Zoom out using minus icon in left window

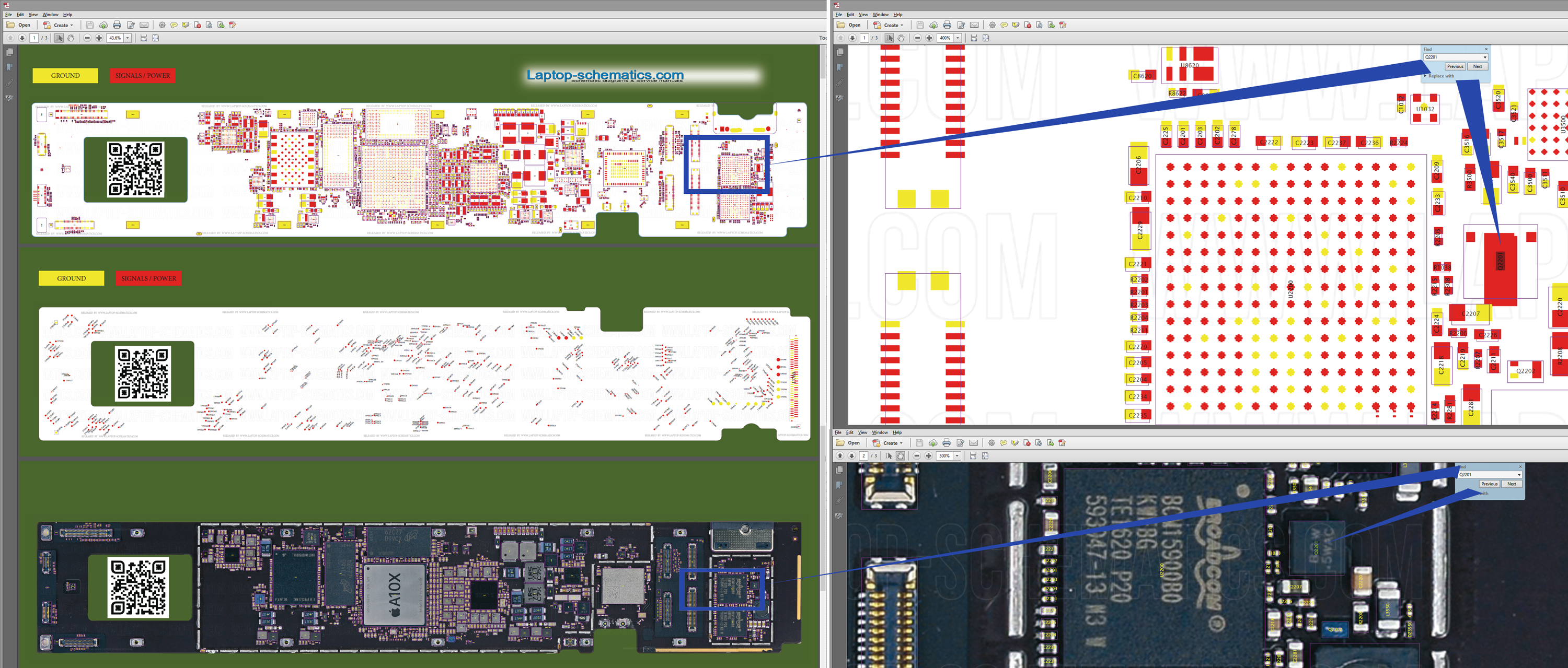87,38
